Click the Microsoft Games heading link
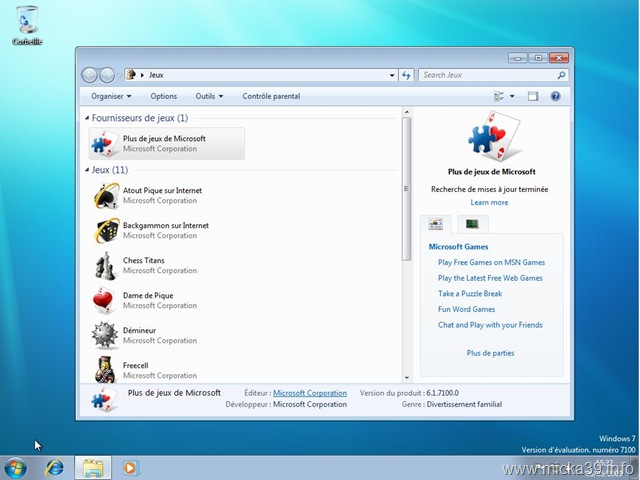The height and width of the screenshot is (480, 640). point(458,247)
